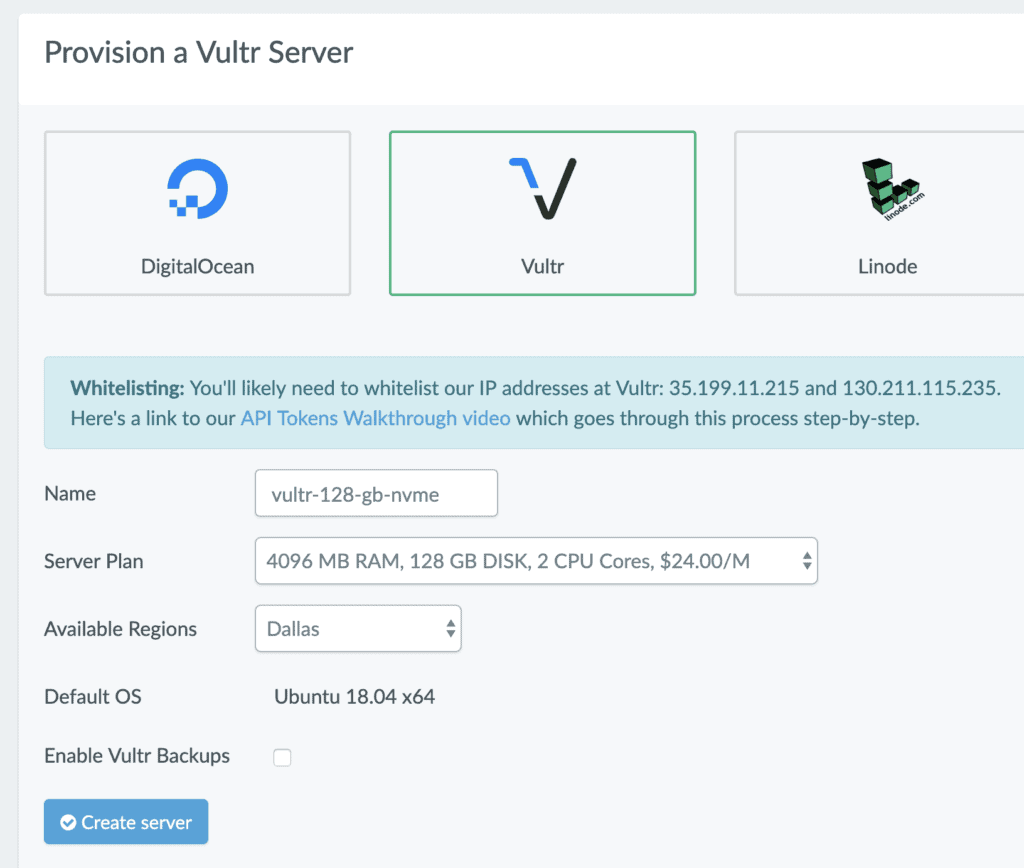Click the Enable Vultr Backups label
Image resolution: width=1024 pixels, height=868 pixels.
[137, 756]
